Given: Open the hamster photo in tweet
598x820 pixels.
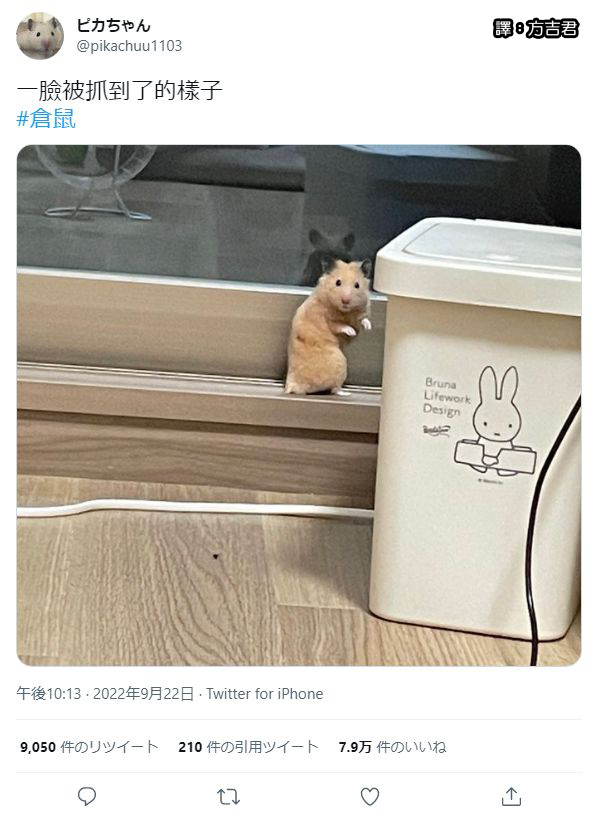Looking at the screenshot, I should coord(299,405).
